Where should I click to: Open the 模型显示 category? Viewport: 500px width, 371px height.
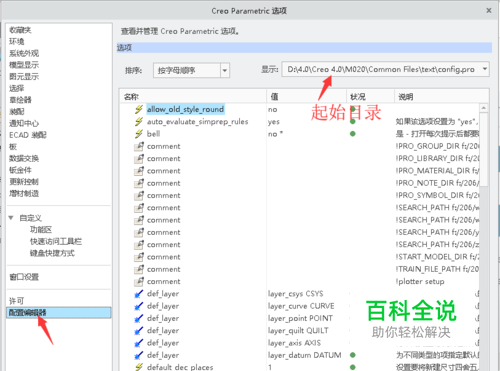tap(24, 65)
